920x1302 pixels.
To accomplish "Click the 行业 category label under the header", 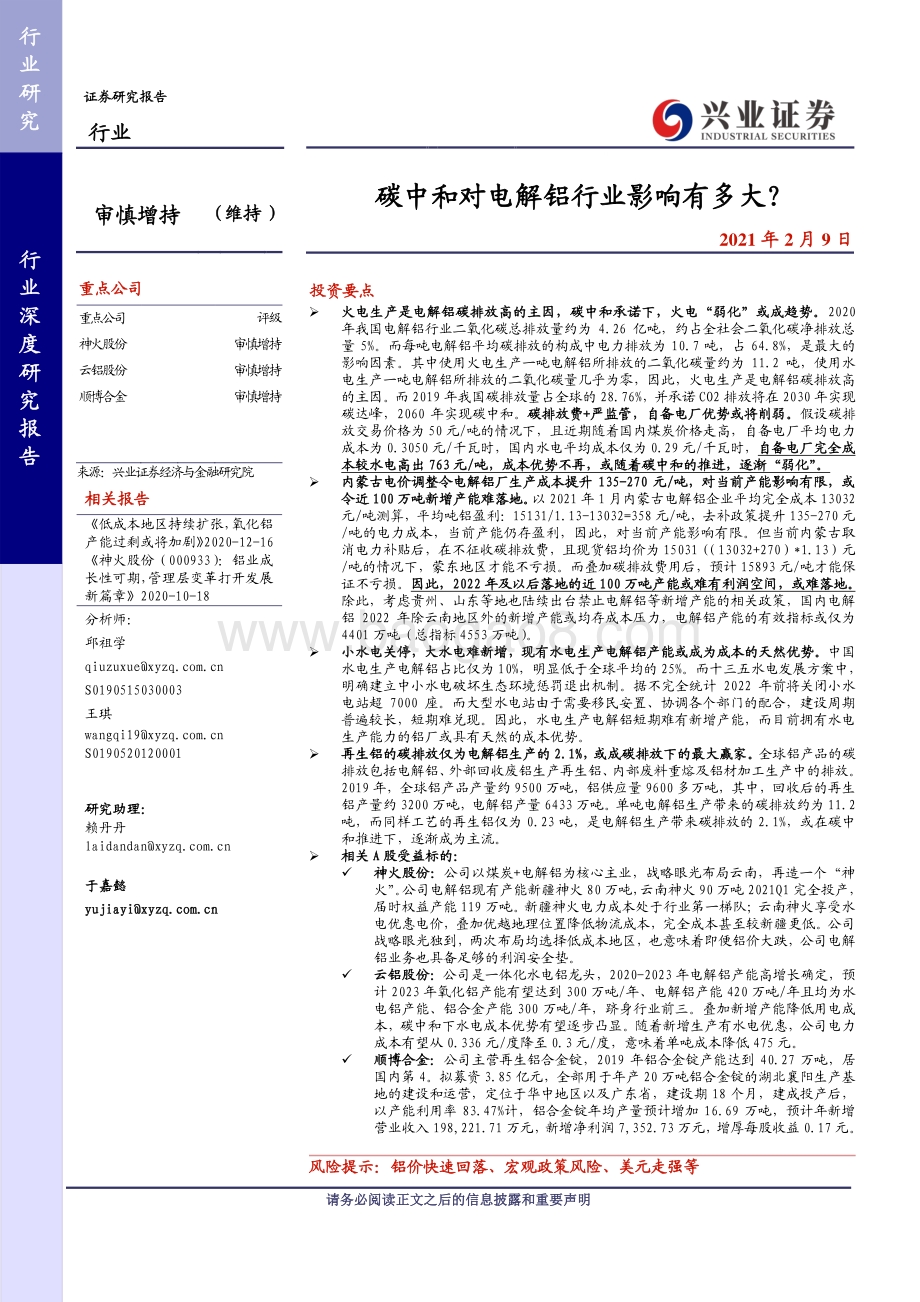I will (x=109, y=132).
